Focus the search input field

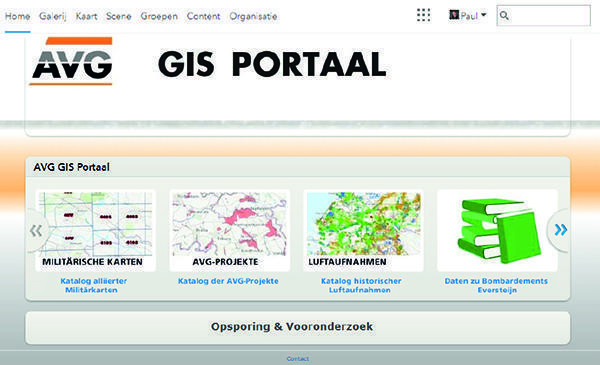(x=543, y=16)
